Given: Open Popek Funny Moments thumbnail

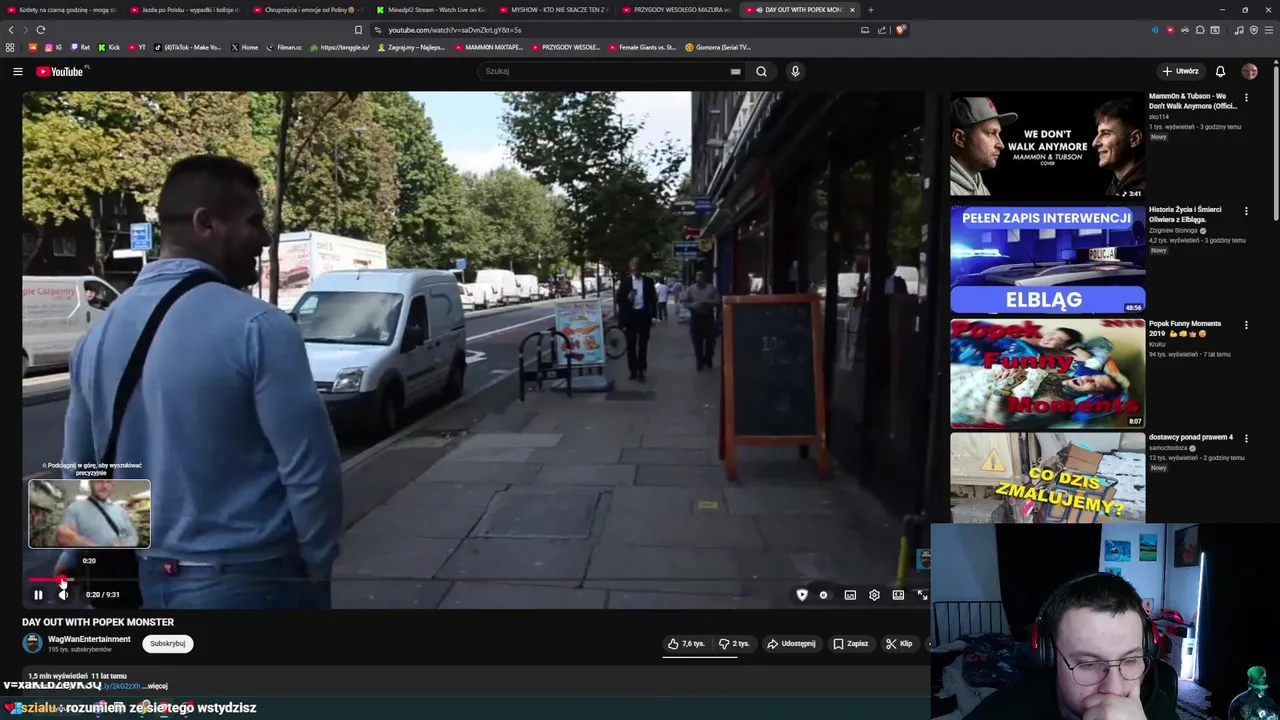Looking at the screenshot, I should click(x=1047, y=373).
